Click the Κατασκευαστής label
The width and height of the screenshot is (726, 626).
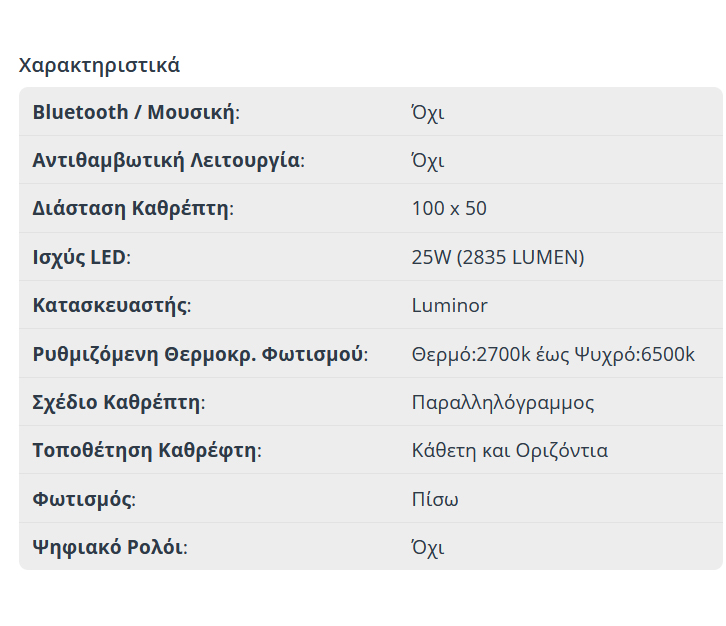click(x=111, y=305)
